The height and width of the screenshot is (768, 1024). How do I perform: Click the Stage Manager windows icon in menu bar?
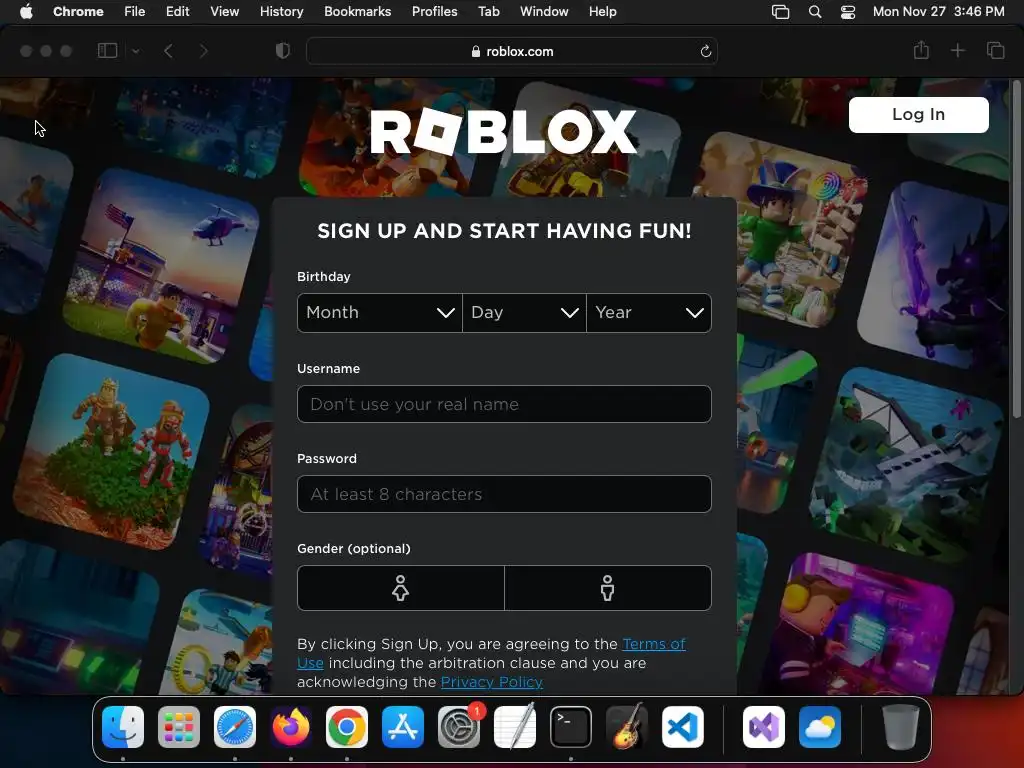(780, 11)
